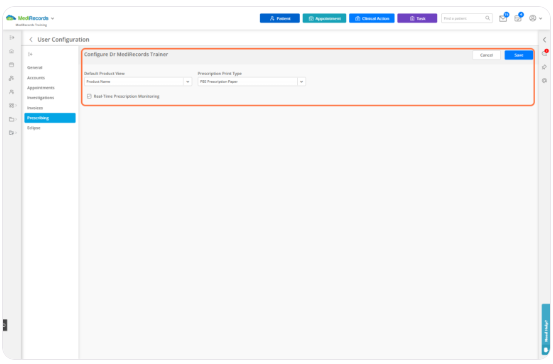Select the Accounts settings tab

[36, 78]
